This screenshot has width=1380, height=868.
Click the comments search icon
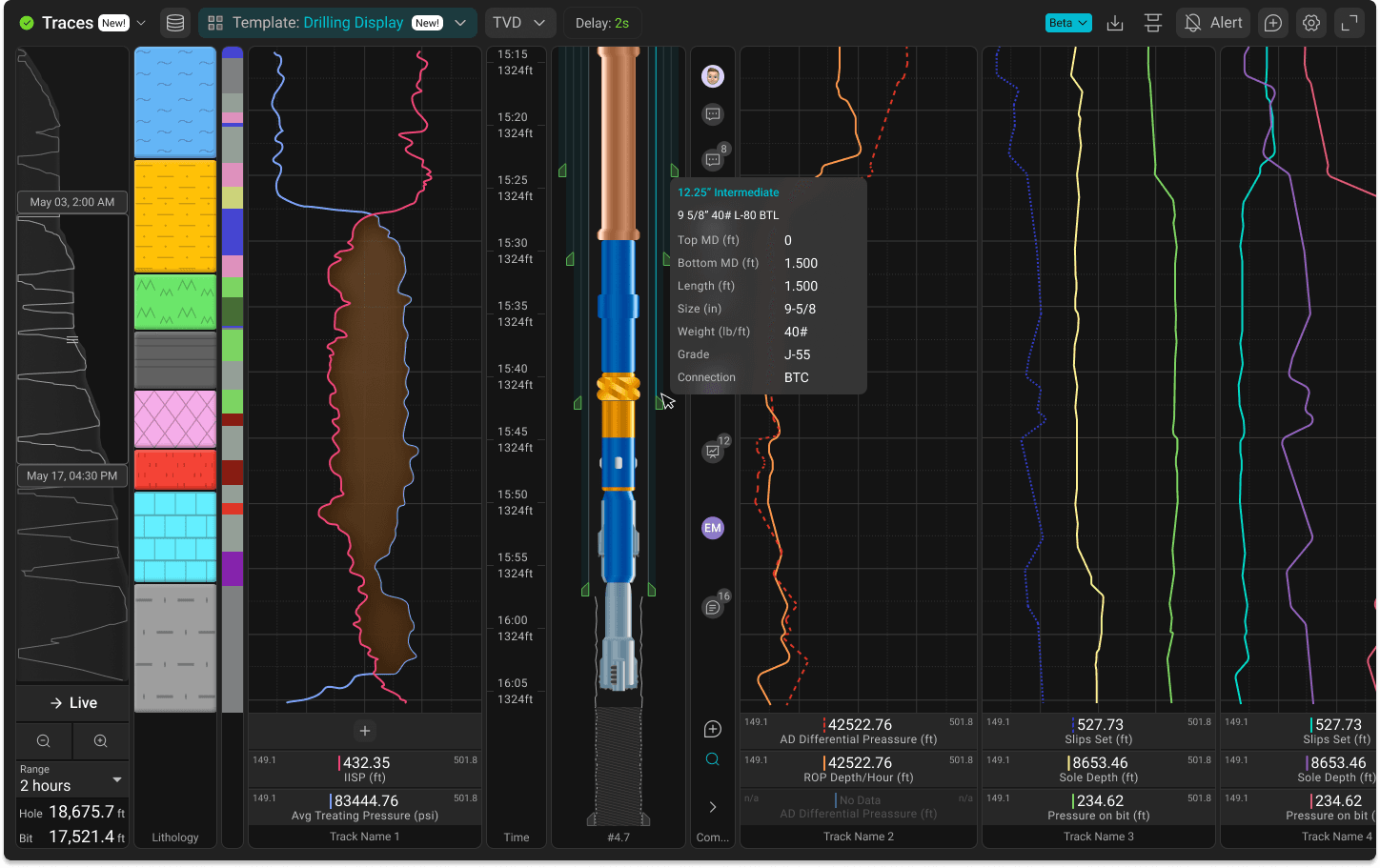tap(713, 759)
